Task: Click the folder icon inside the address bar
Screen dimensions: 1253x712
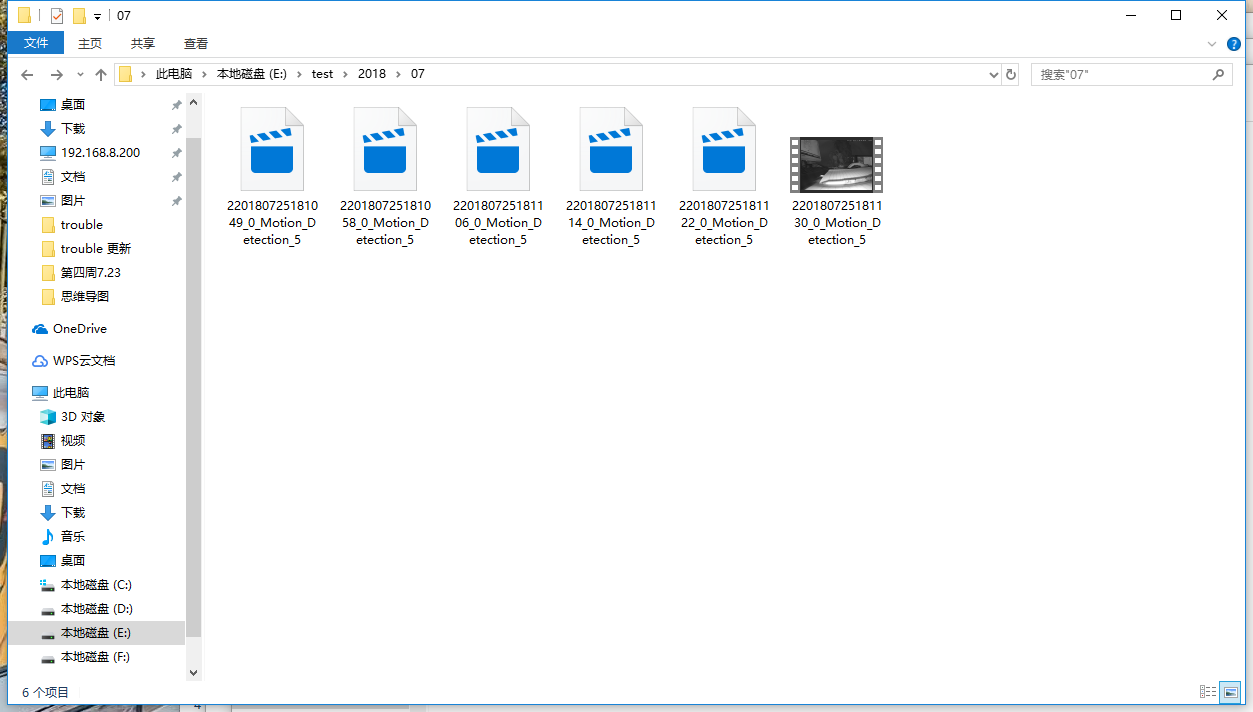Action: 126,74
